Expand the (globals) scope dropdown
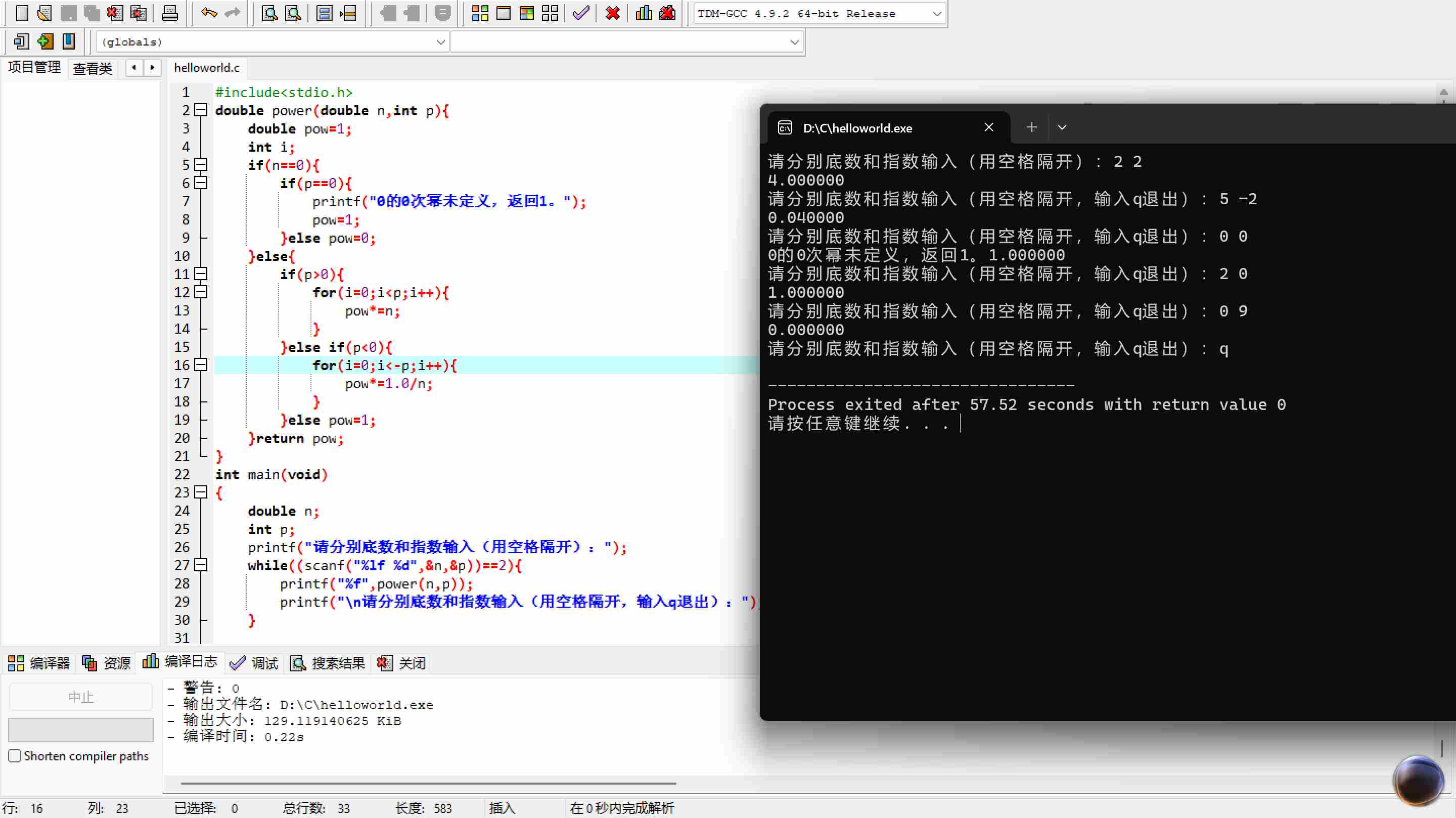 pos(440,42)
